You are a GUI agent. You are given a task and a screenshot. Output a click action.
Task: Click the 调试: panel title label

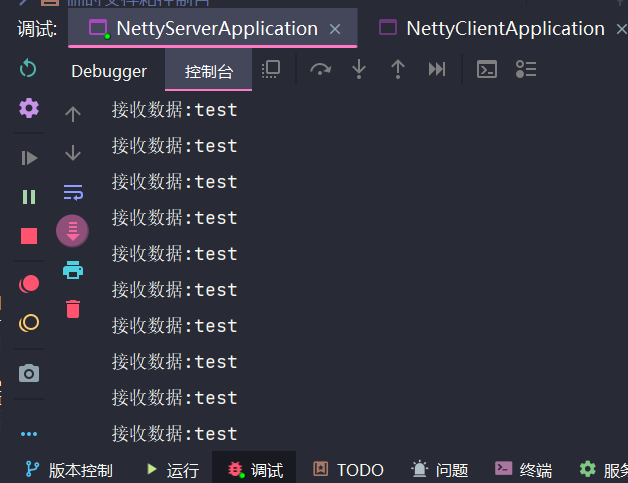[37, 29]
